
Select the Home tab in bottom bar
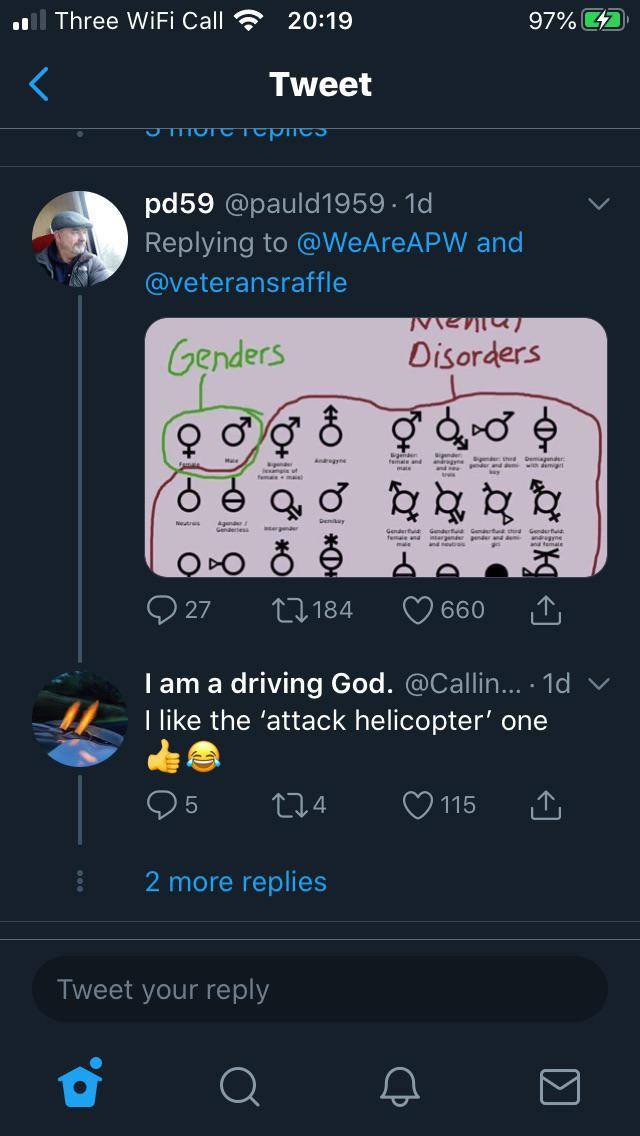point(82,1089)
